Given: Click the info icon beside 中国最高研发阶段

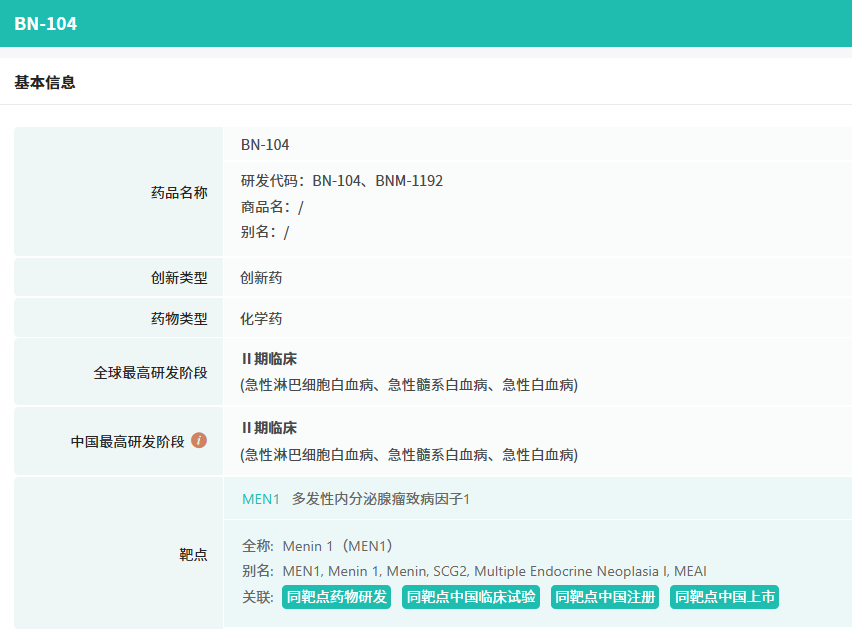Looking at the screenshot, I should (199, 440).
